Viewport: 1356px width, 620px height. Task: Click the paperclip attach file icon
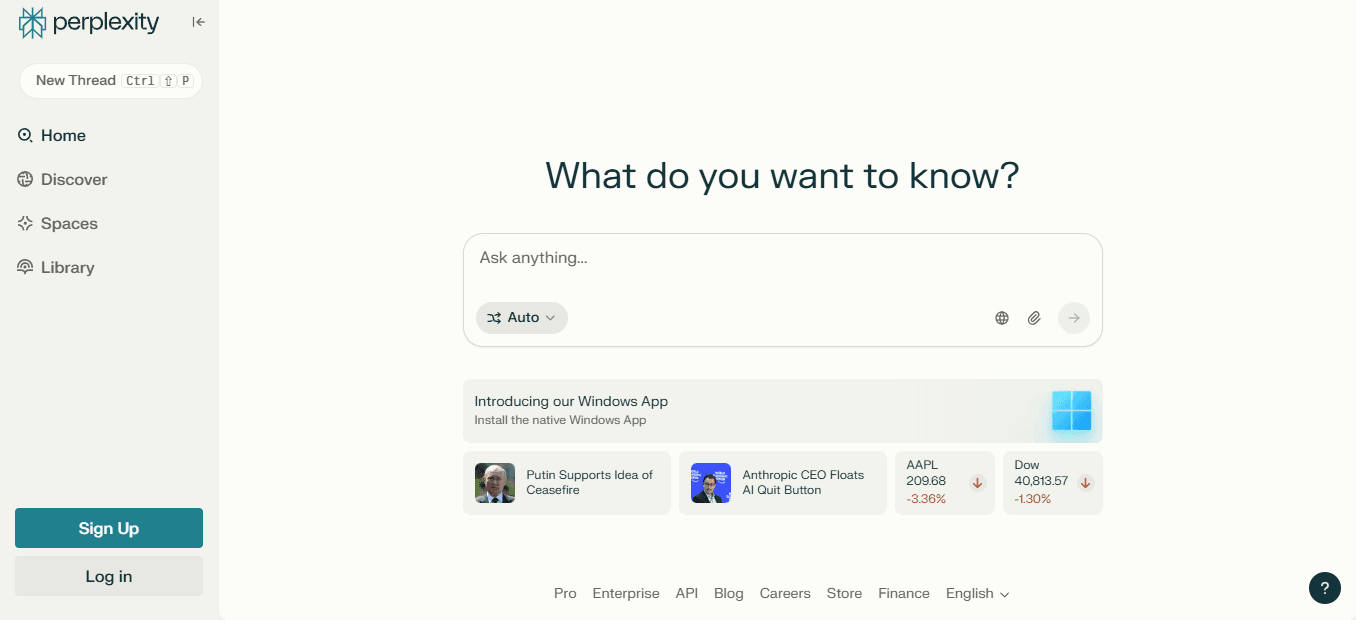point(1034,318)
